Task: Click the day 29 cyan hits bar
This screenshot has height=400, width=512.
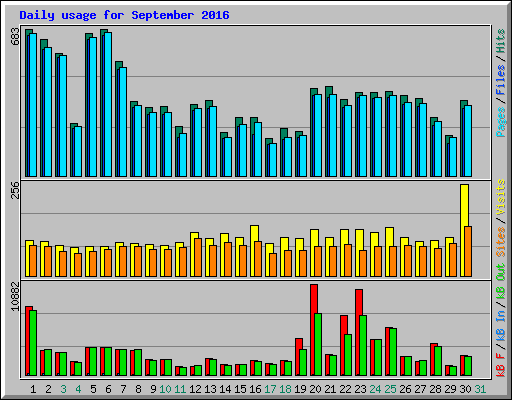Action: (x=453, y=157)
